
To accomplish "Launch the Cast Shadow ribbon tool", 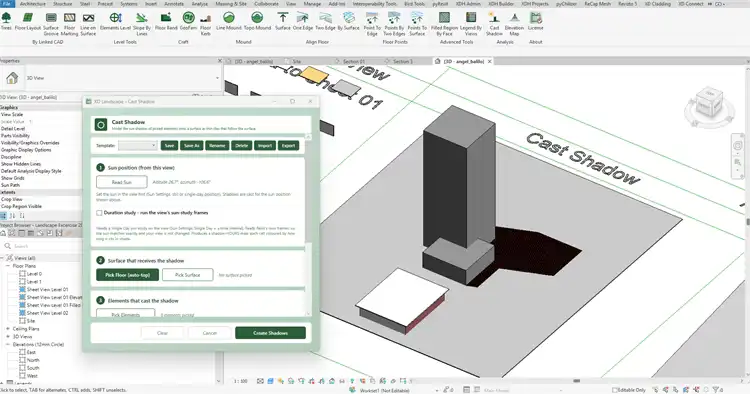I will coord(494,24).
